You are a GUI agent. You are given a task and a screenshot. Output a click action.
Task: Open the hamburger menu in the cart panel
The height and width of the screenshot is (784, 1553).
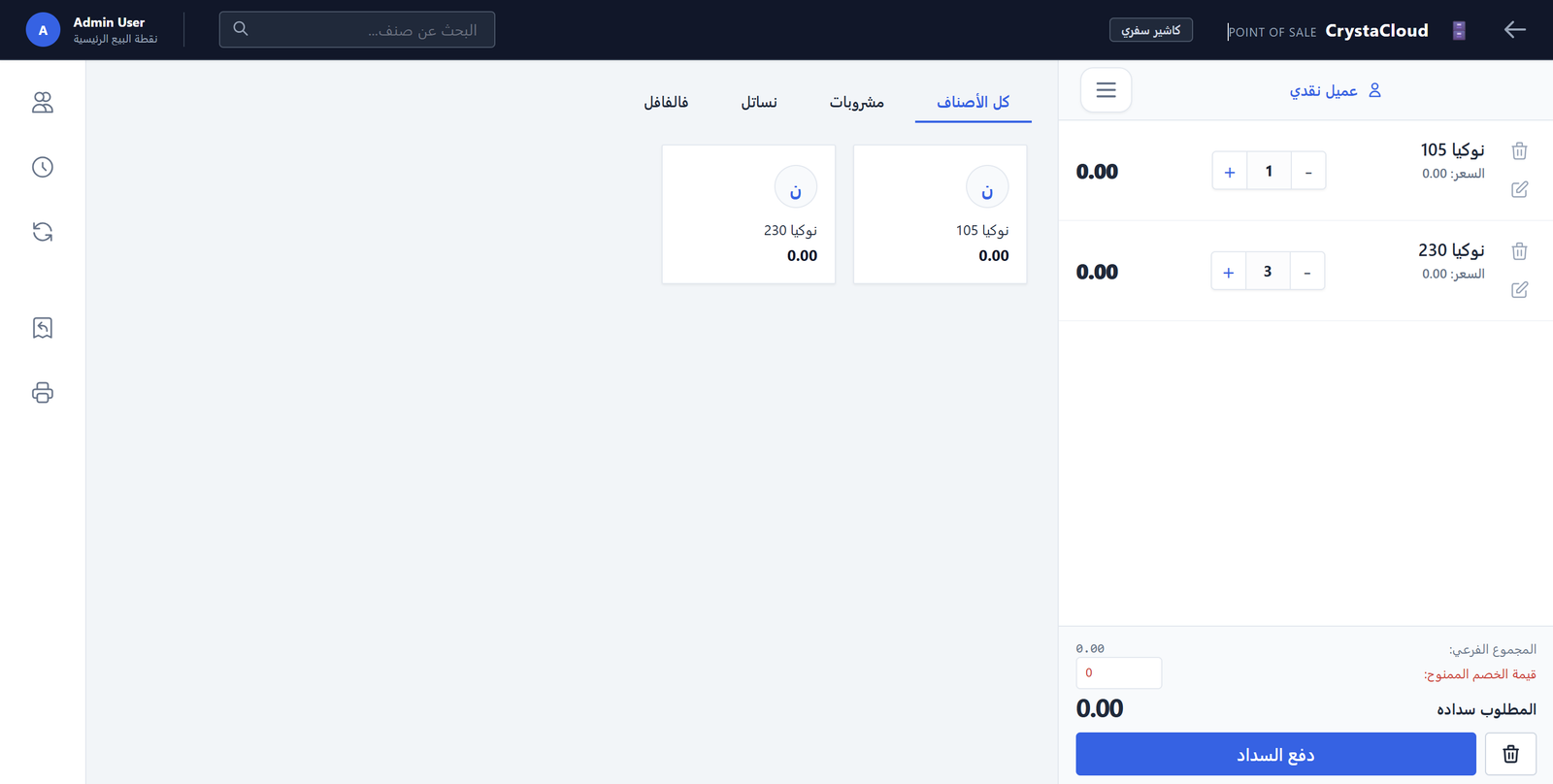click(x=1106, y=90)
